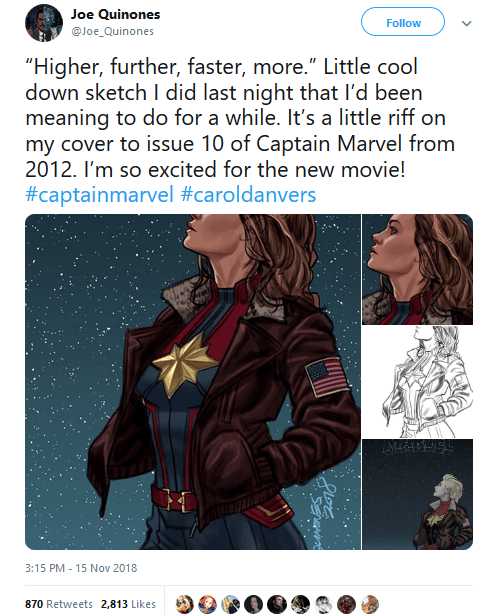Open the black-and-white line sketch thumbnail
This screenshot has height=615, width=499.
(x=417, y=382)
